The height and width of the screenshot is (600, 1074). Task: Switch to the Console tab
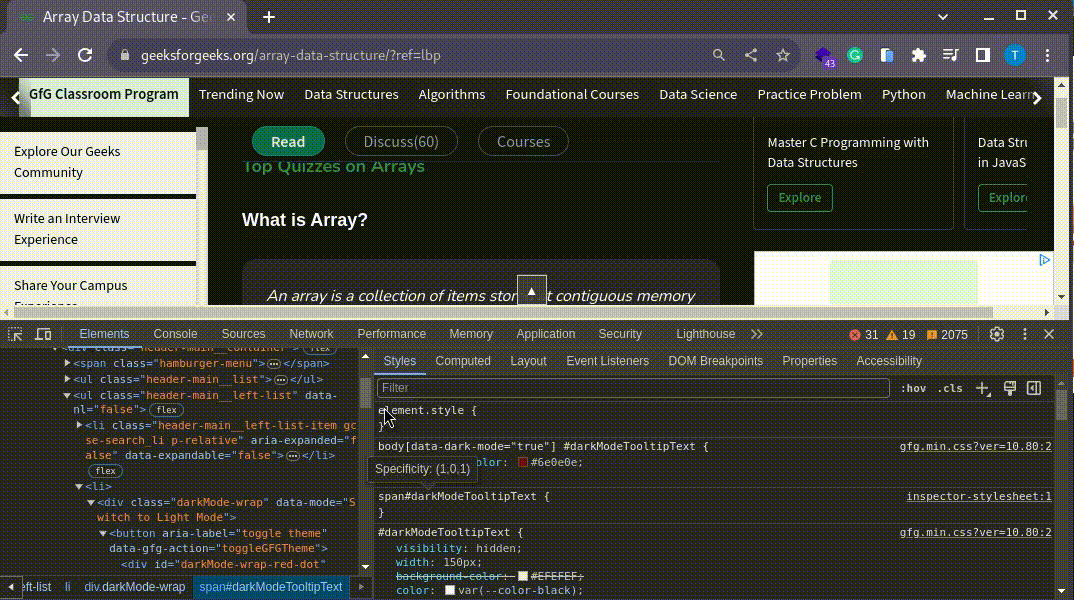tap(175, 334)
